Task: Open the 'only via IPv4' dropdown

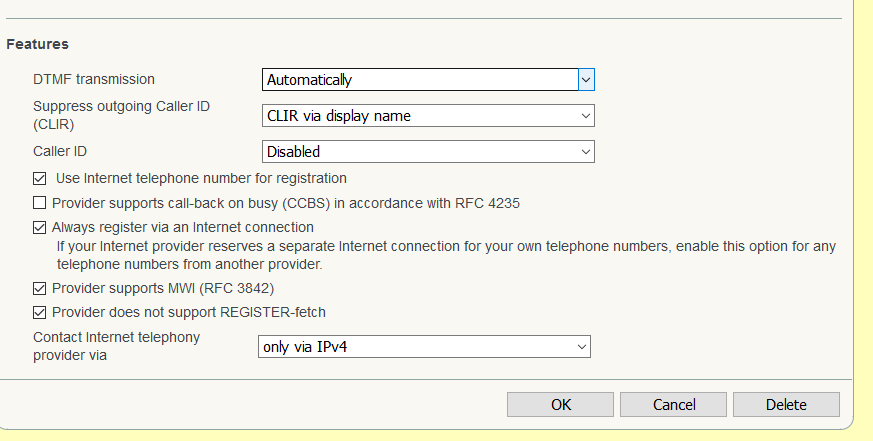Action: coord(424,346)
